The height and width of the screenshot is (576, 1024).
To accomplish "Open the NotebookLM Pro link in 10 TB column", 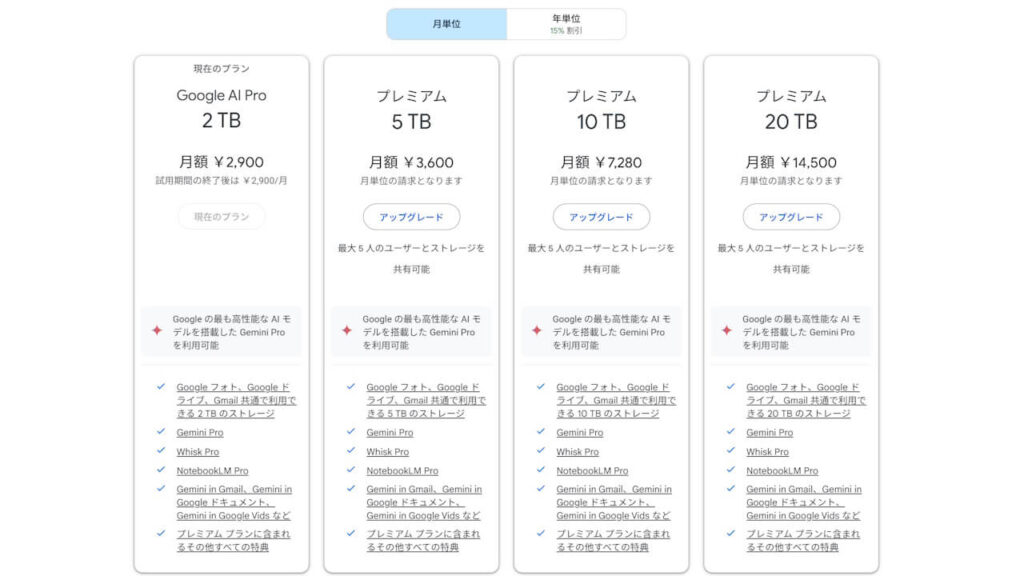I will [593, 470].
